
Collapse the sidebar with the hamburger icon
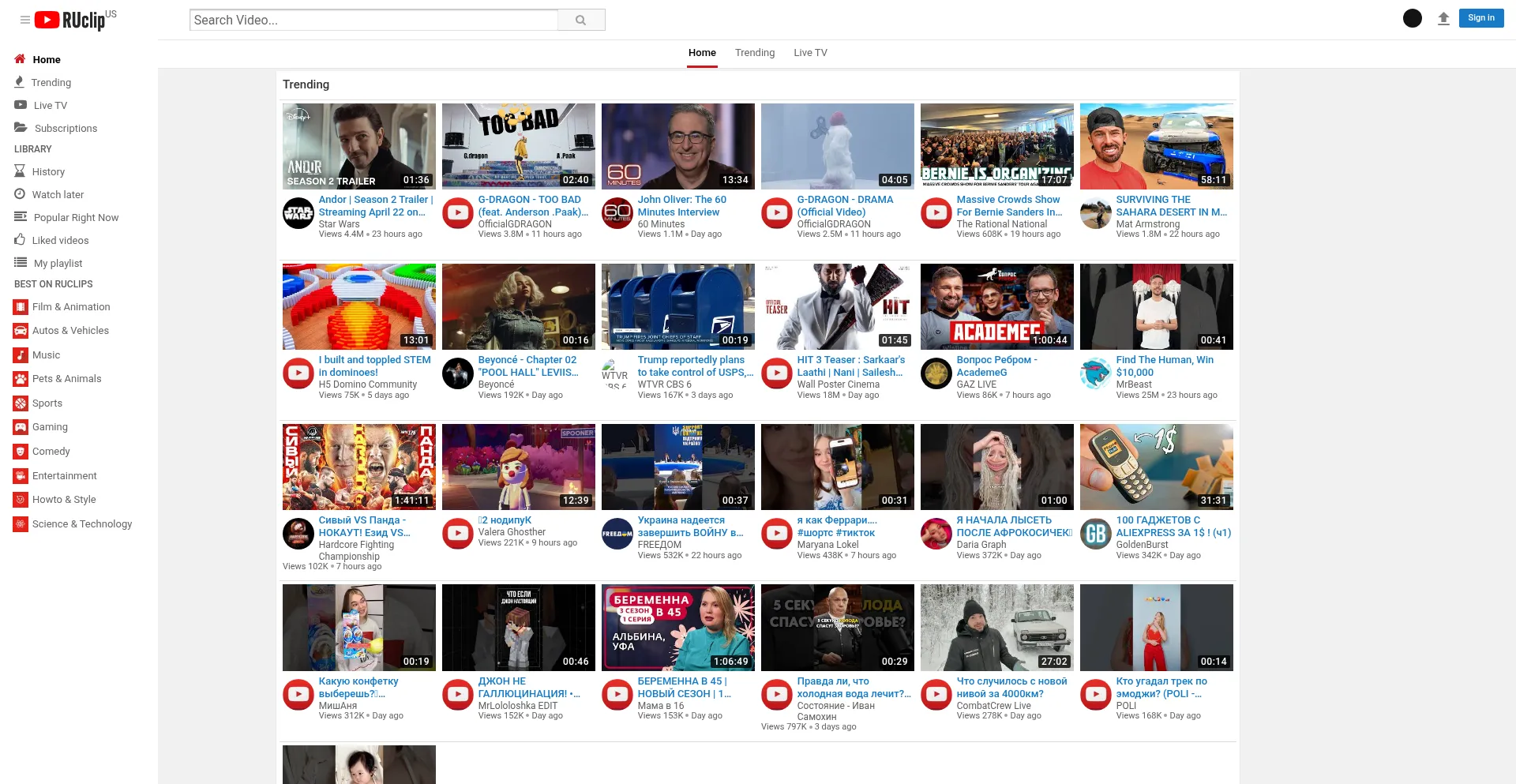[x=24, y=20]
